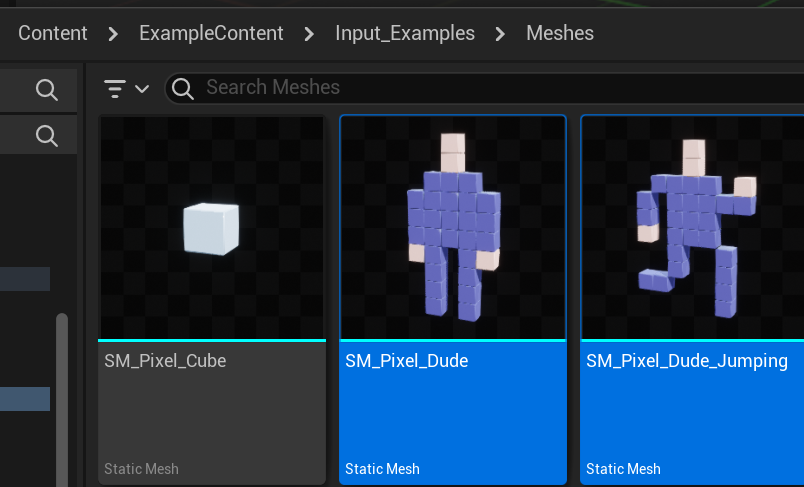Open the ExampleContent breadcrumb folder
Image resolution: width=804 pixels, height=487 pixels.
click(x=211, y=33)
